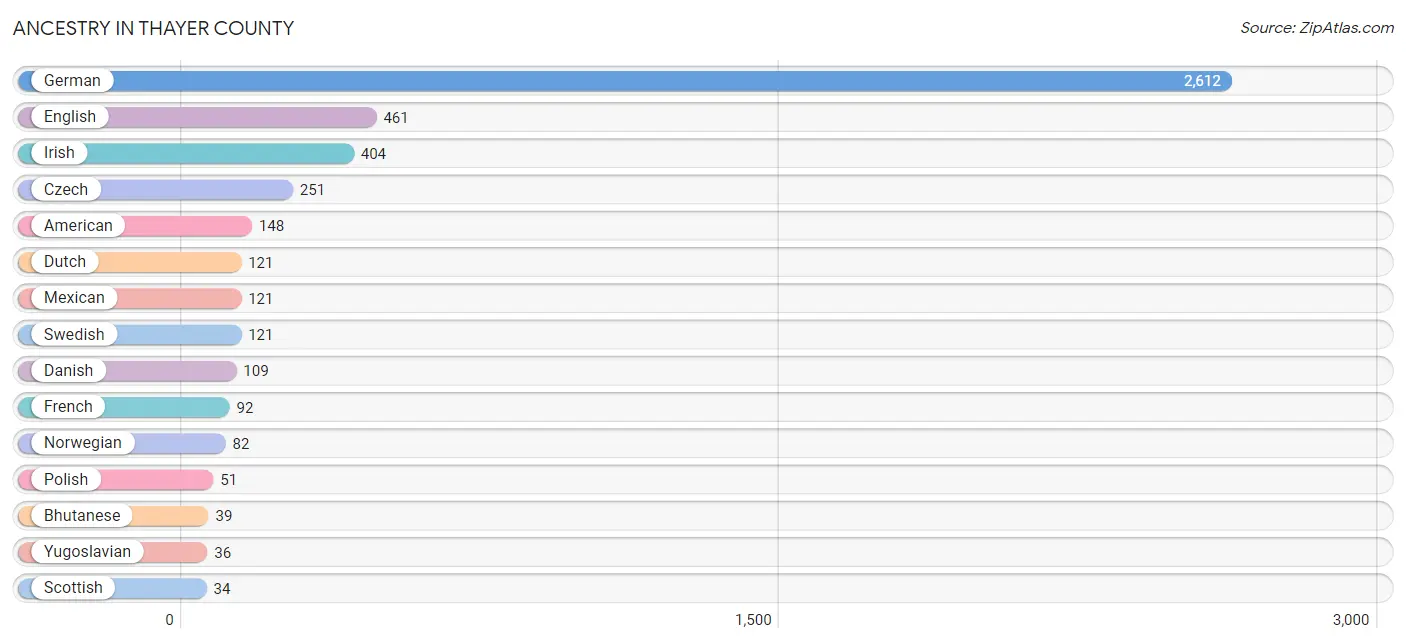Screen dimensions: 1406x644
Task: Click the German value 2,612
Action: click(x=1202, y=81)
